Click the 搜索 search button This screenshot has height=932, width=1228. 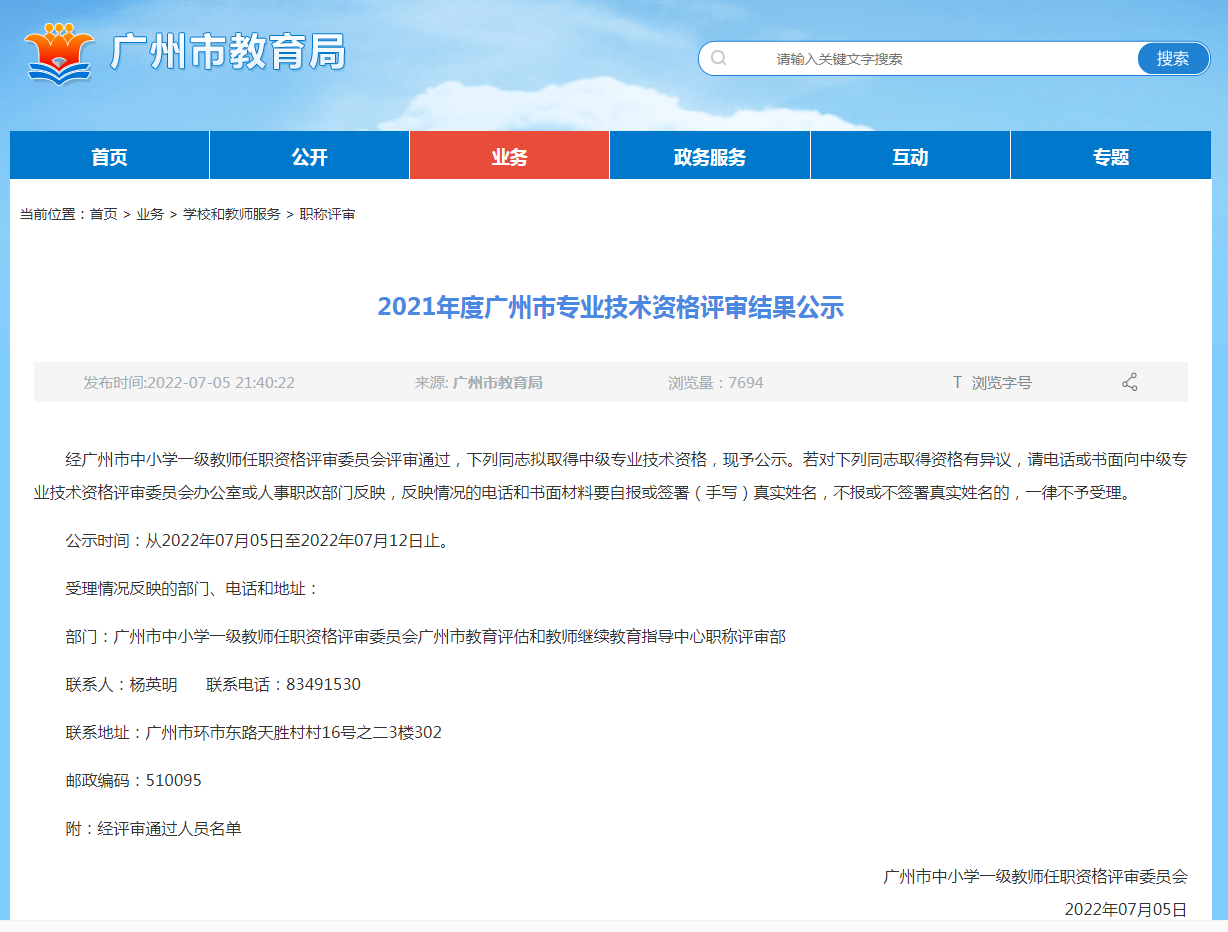click(x=1173, y=58)
